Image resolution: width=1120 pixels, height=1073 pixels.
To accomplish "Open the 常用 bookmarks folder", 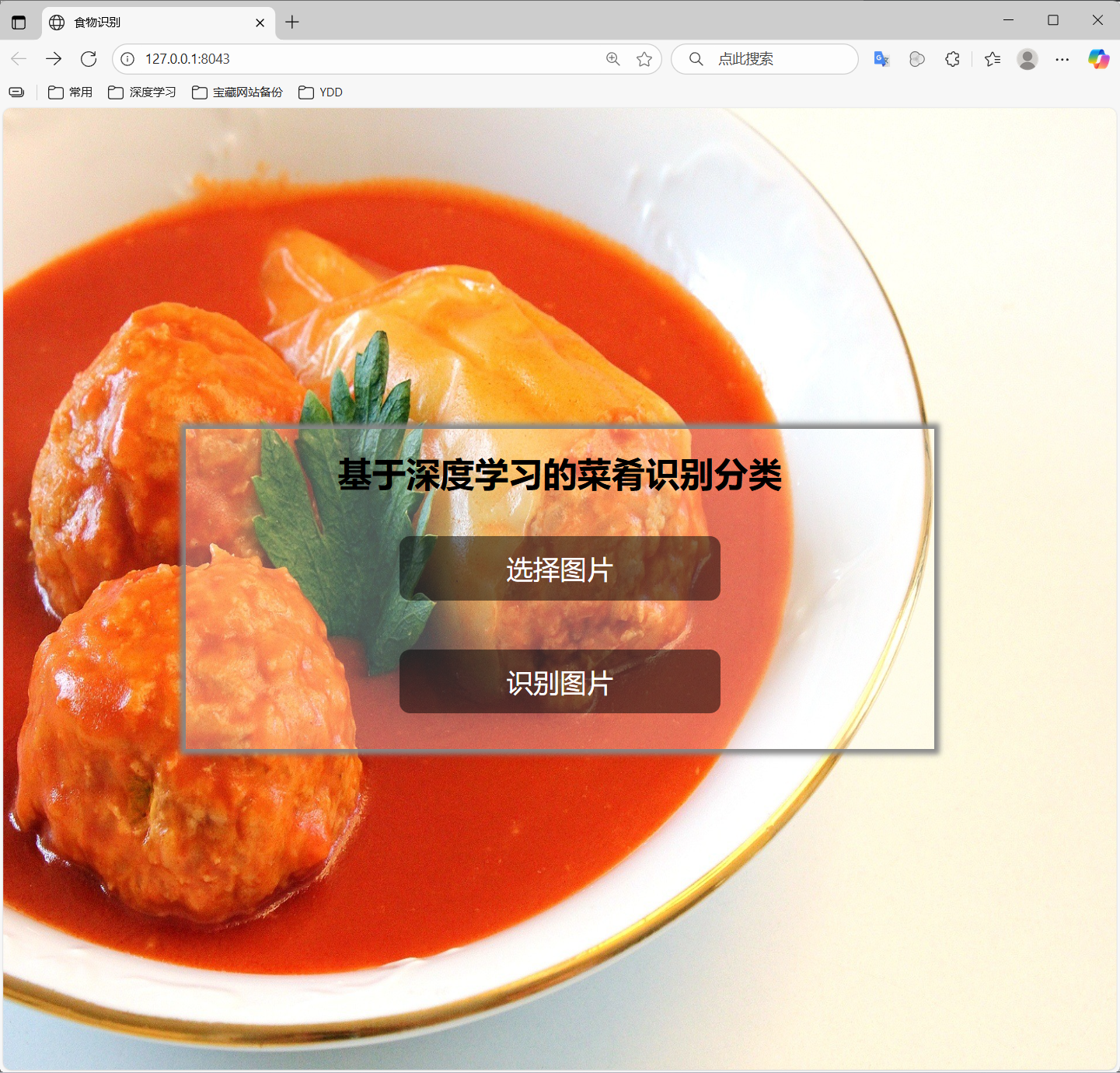I will point(70,92).
